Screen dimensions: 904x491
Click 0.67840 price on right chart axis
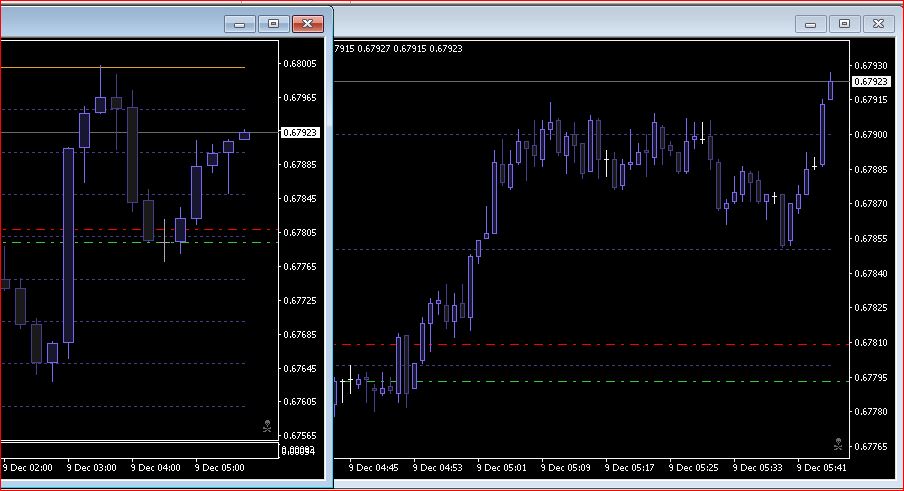[x=871, y=274]
